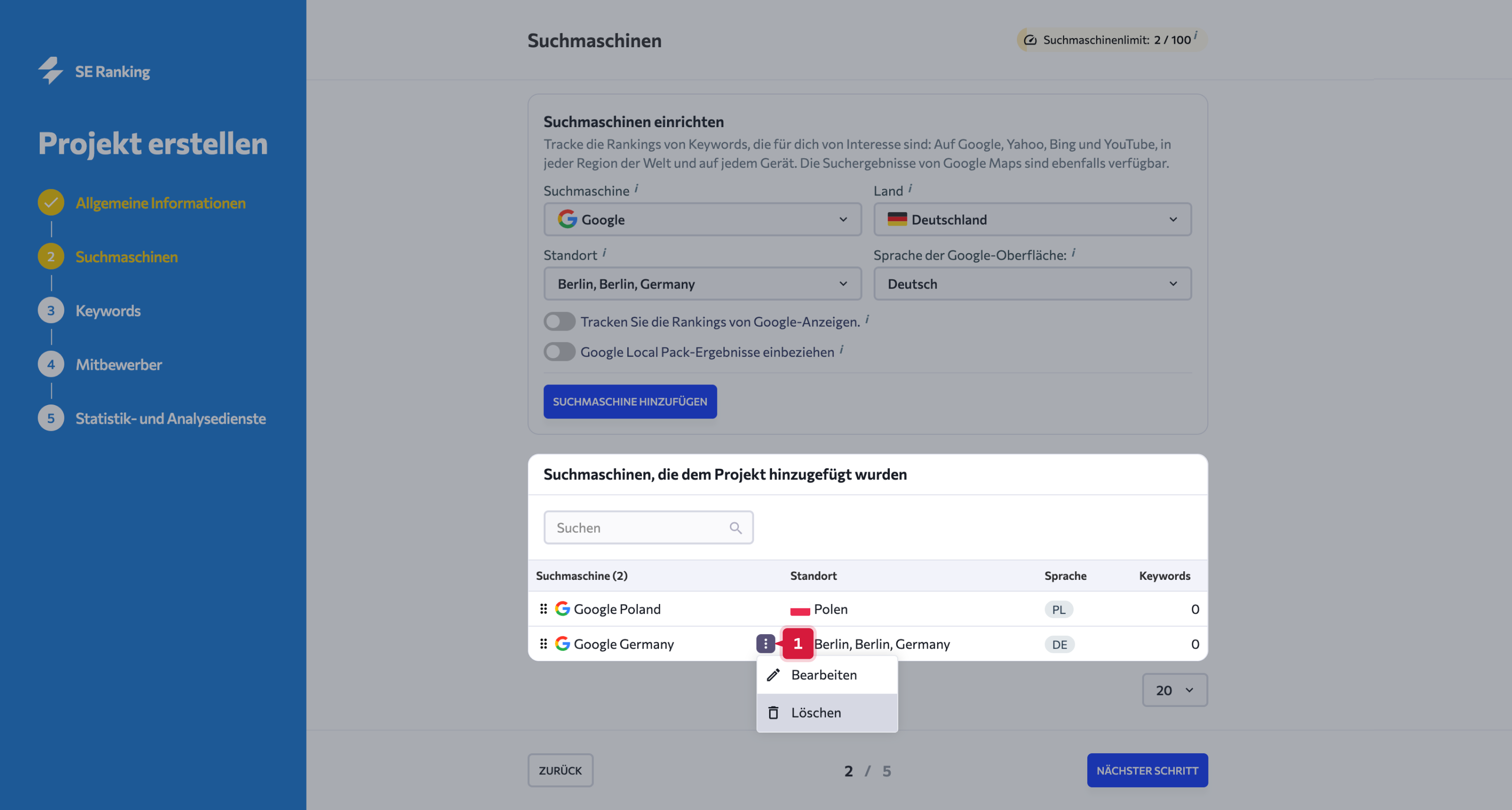Image resolution: width=1512 pixels, height=810 pixels.
Task: Click the step 4 Mitbewerber circle
Action: click(51, 364)
